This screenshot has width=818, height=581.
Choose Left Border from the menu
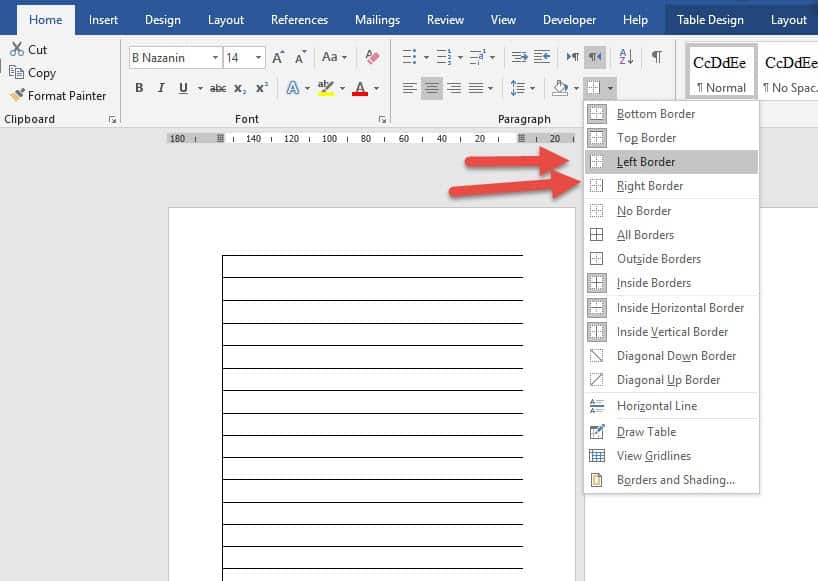tap(645, 162)
